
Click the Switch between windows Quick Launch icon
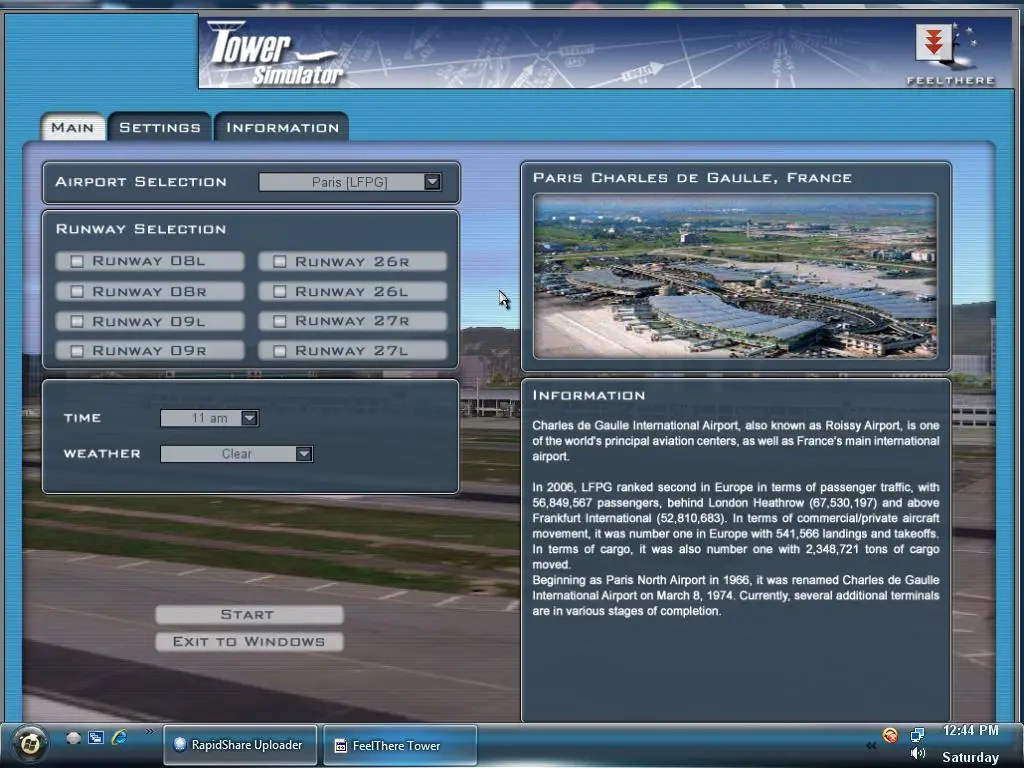96,737
